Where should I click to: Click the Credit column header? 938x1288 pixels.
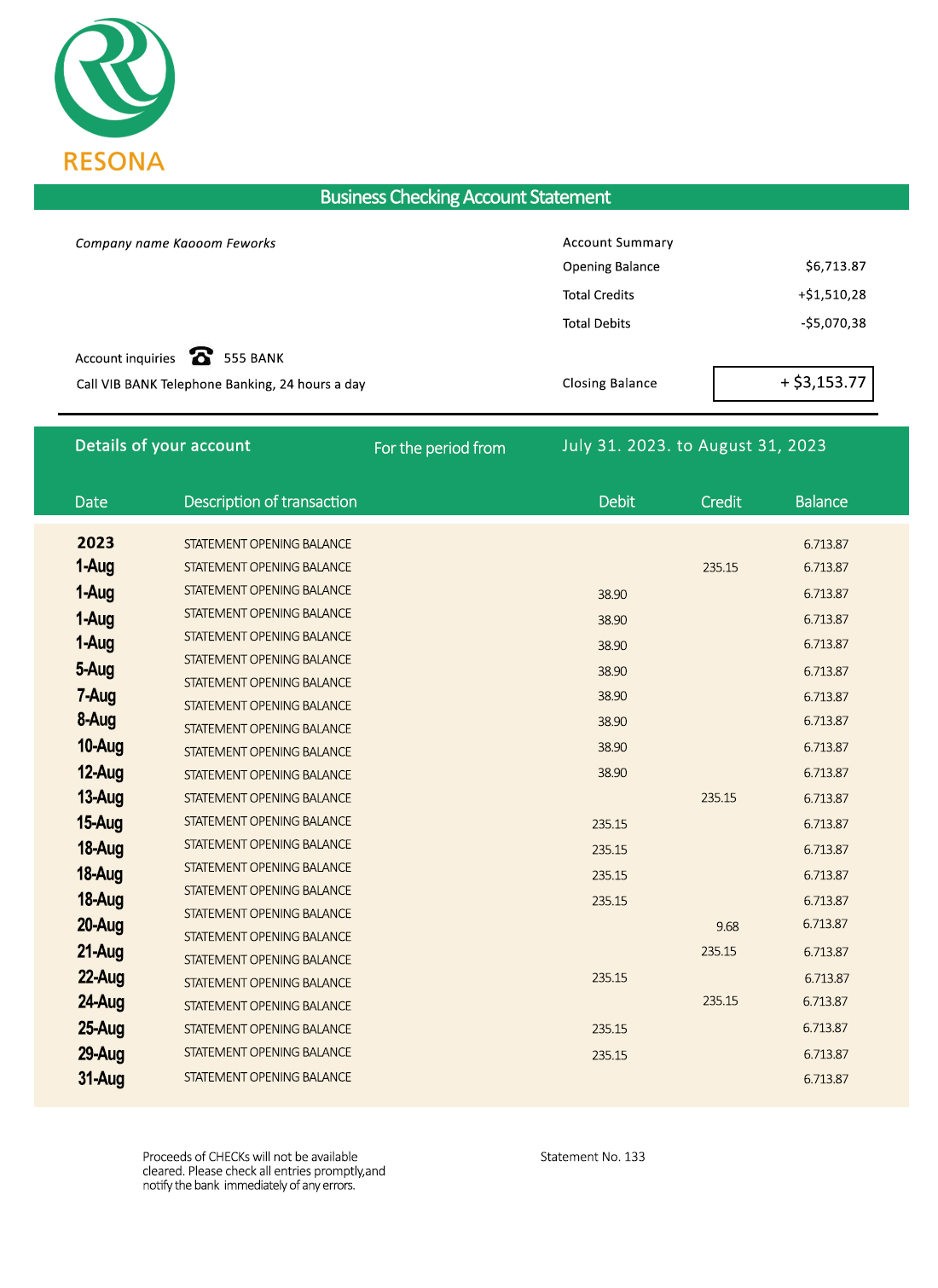click(x=721, y=502)
